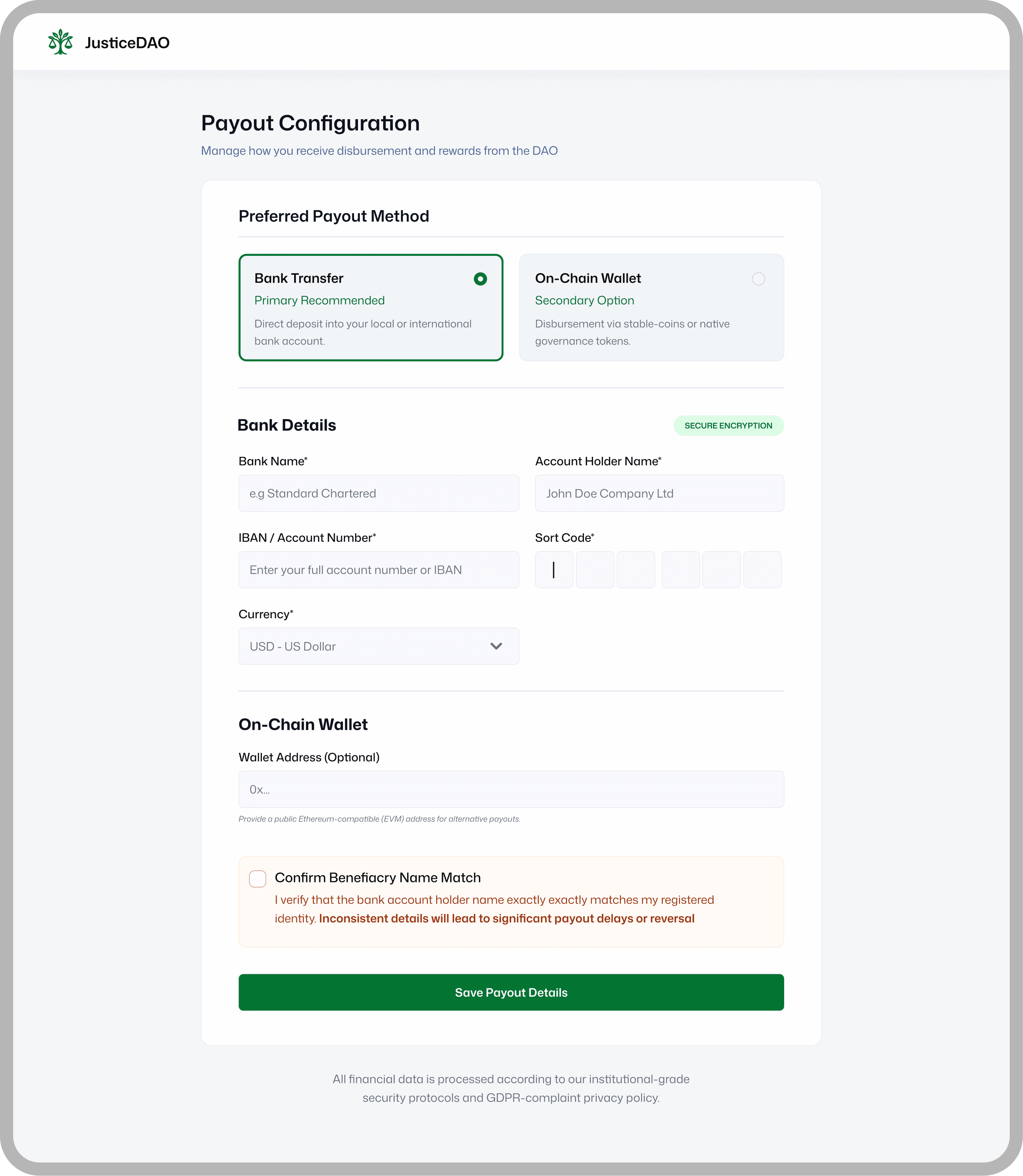Click the JusticeDAO brand name
Screen dimensions: 1023x1176
(x=127, y=43)
